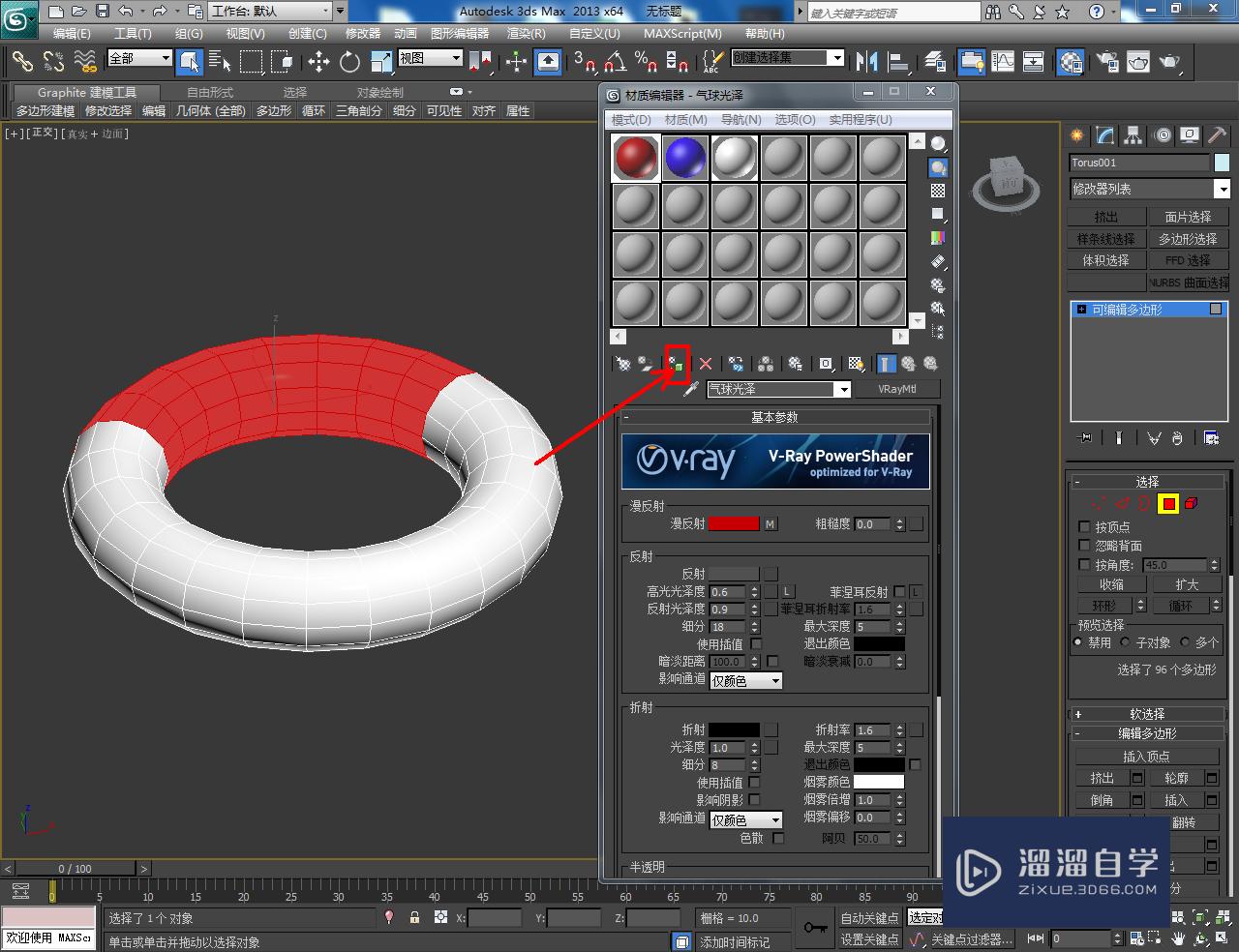Select Polygon sub-object level icon
Viewport: 1239px width, 952px height.
[1168, 503]
